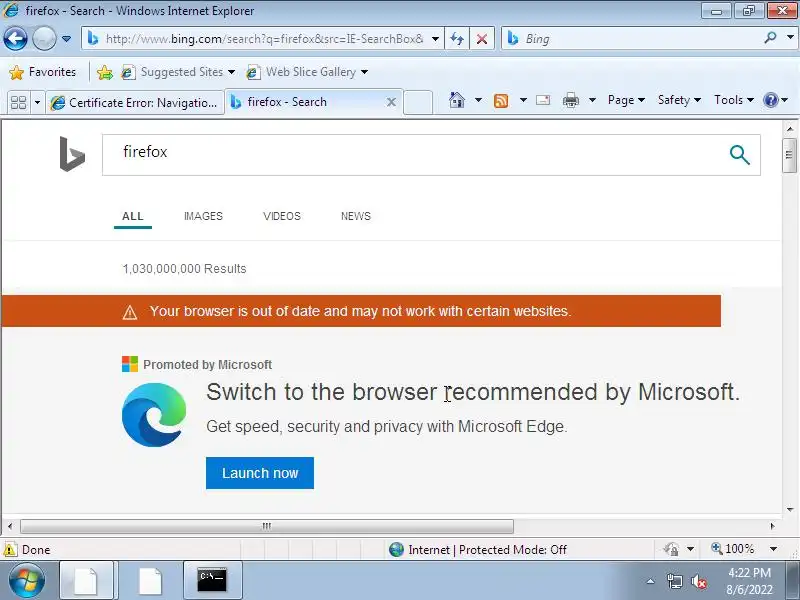This screenshot has width=800, height=600.
Task: Click the horizontal scrollbar right arrow
Action: click(x=772, y=526)
